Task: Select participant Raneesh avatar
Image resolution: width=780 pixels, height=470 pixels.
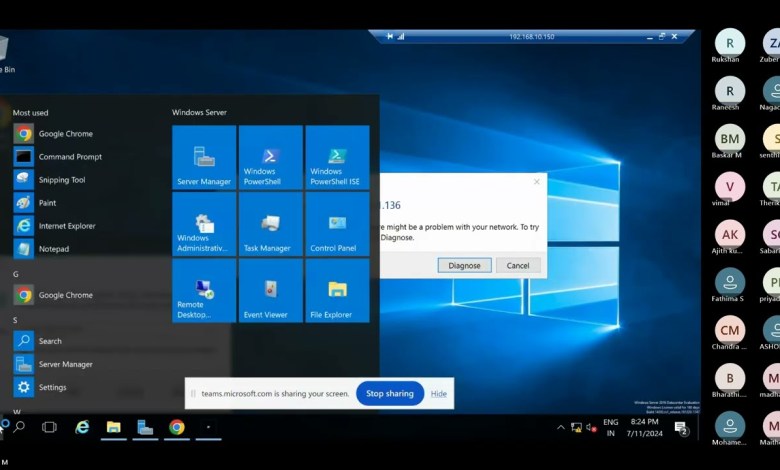Action: point(730,91)
